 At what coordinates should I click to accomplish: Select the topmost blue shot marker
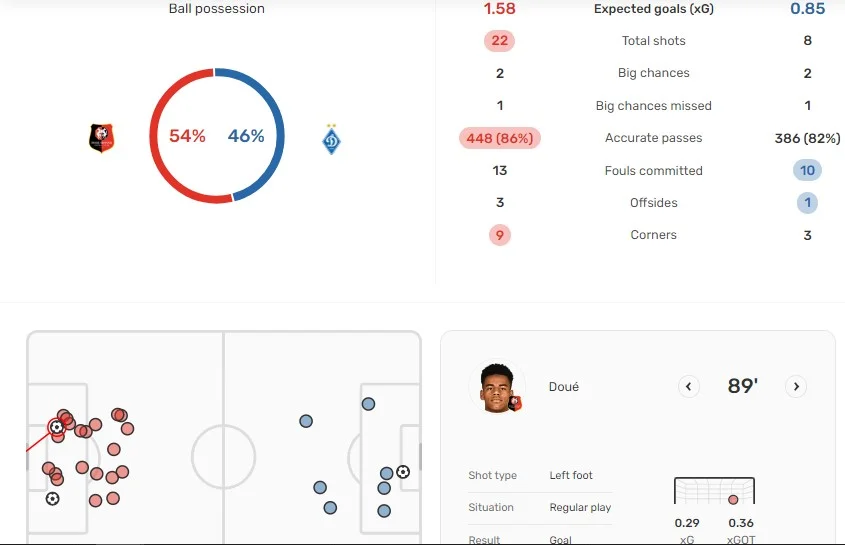(x=368, y=404)
